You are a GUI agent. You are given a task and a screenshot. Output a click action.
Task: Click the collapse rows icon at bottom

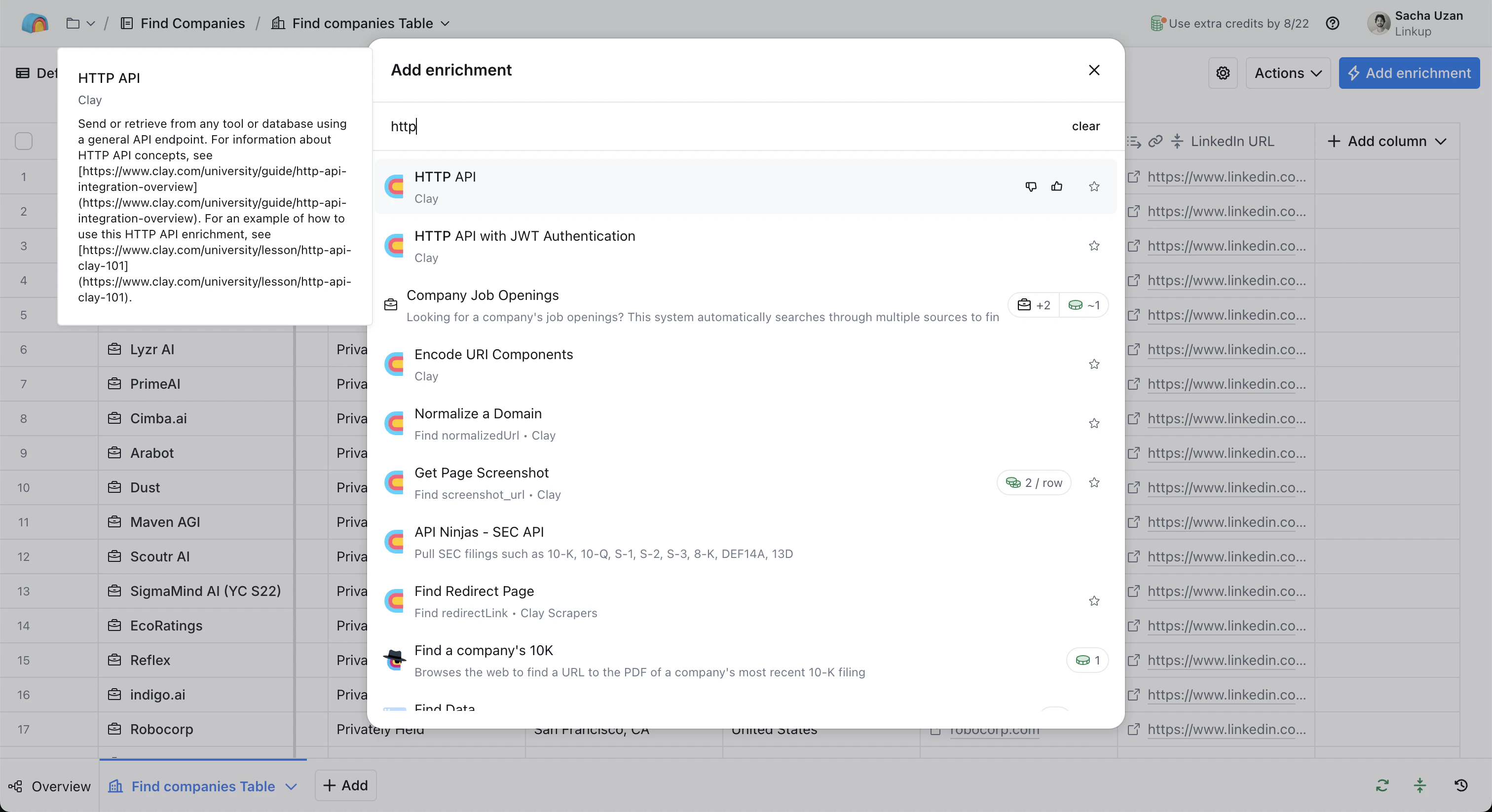point(1419,785)
